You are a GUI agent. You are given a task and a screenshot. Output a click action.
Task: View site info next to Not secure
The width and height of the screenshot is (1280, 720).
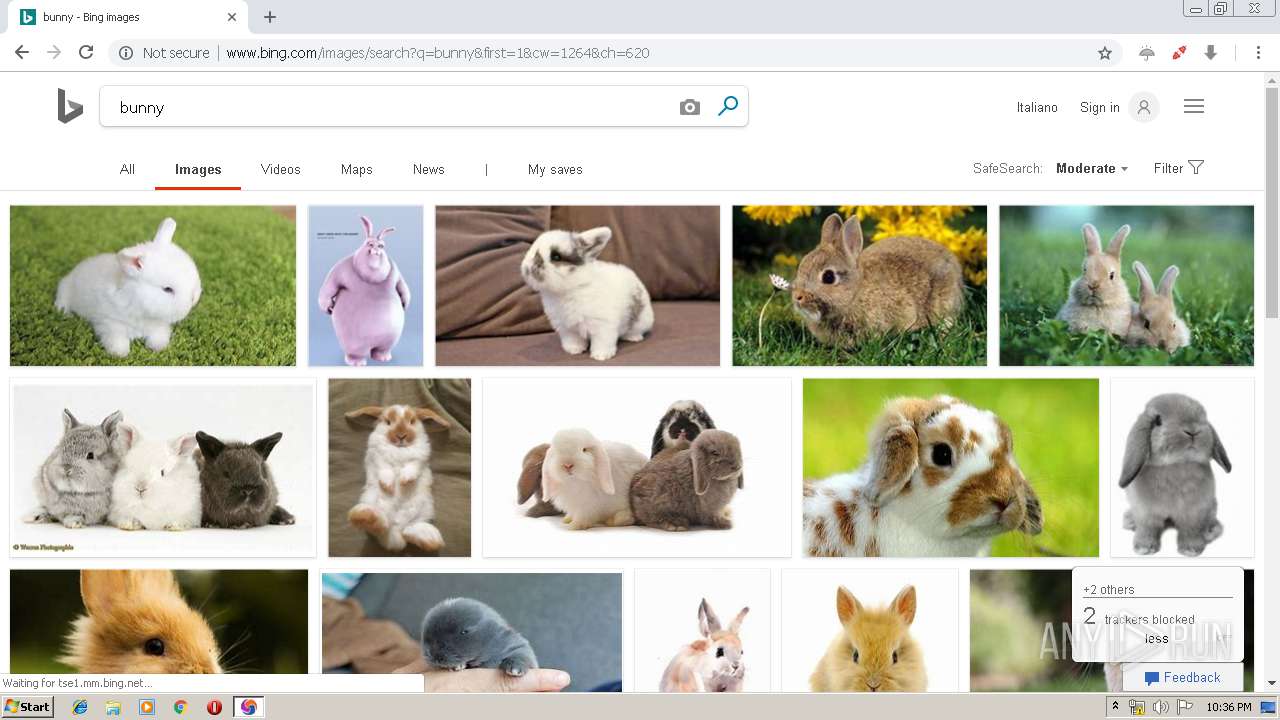click(126, 53)
